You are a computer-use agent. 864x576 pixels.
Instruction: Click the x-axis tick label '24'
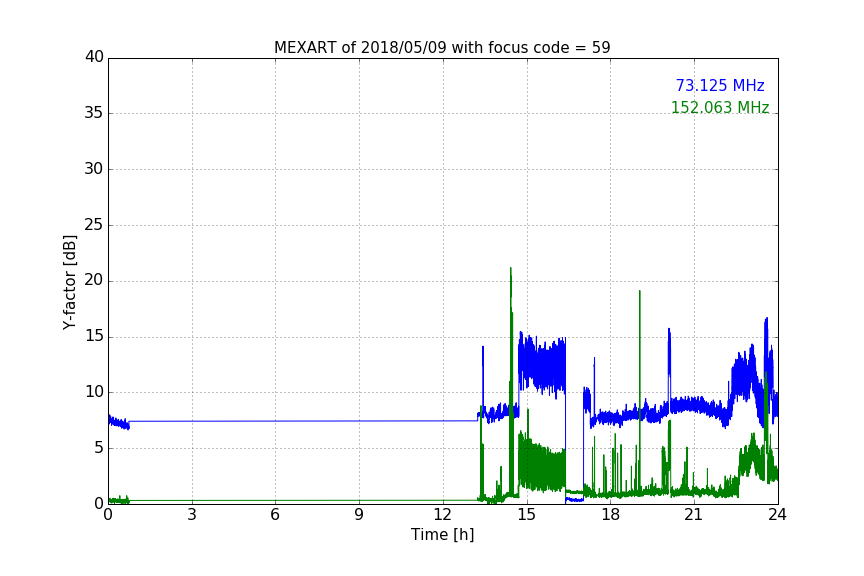(777, 515)
